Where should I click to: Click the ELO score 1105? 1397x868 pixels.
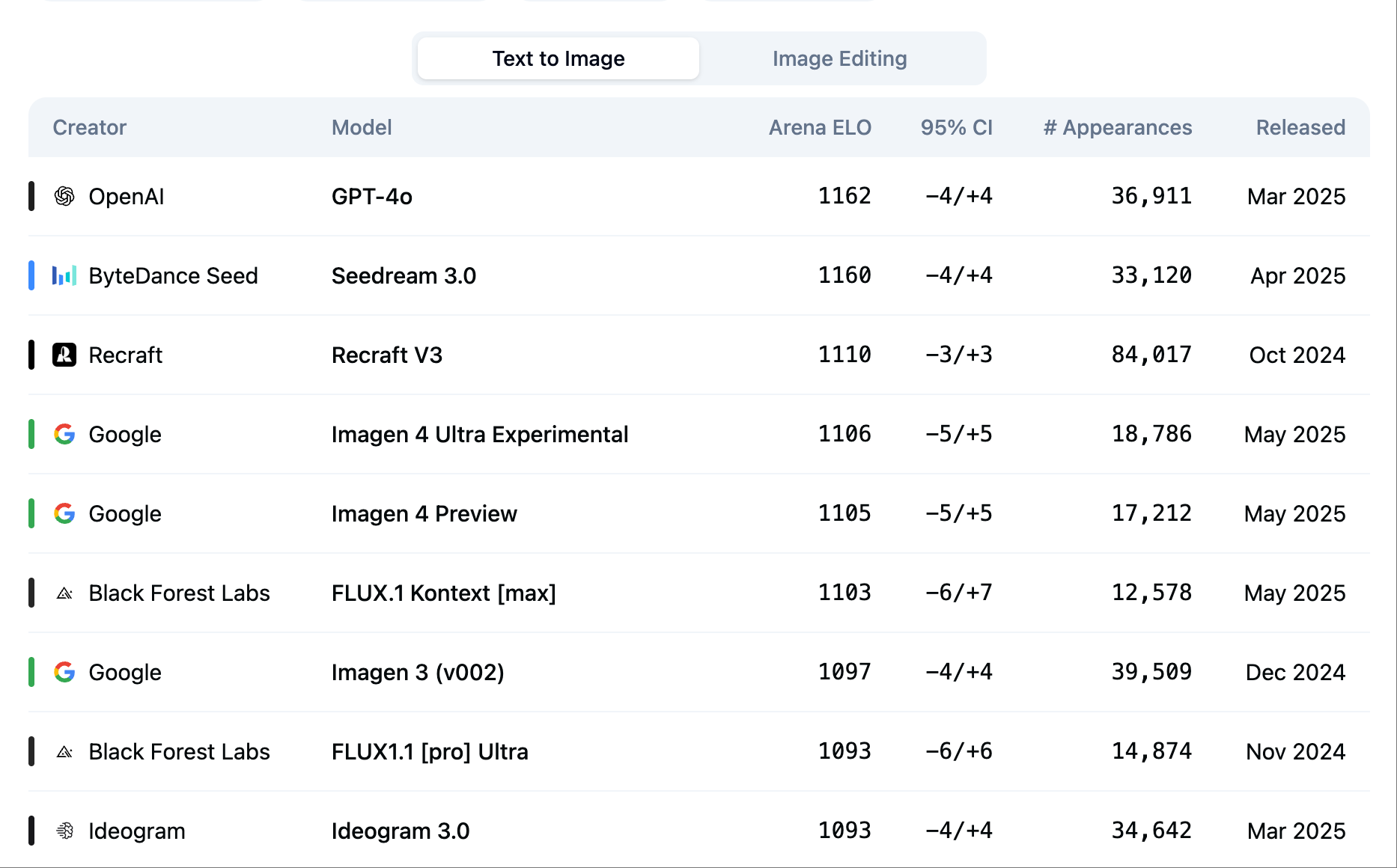click(x=844, y=513)
